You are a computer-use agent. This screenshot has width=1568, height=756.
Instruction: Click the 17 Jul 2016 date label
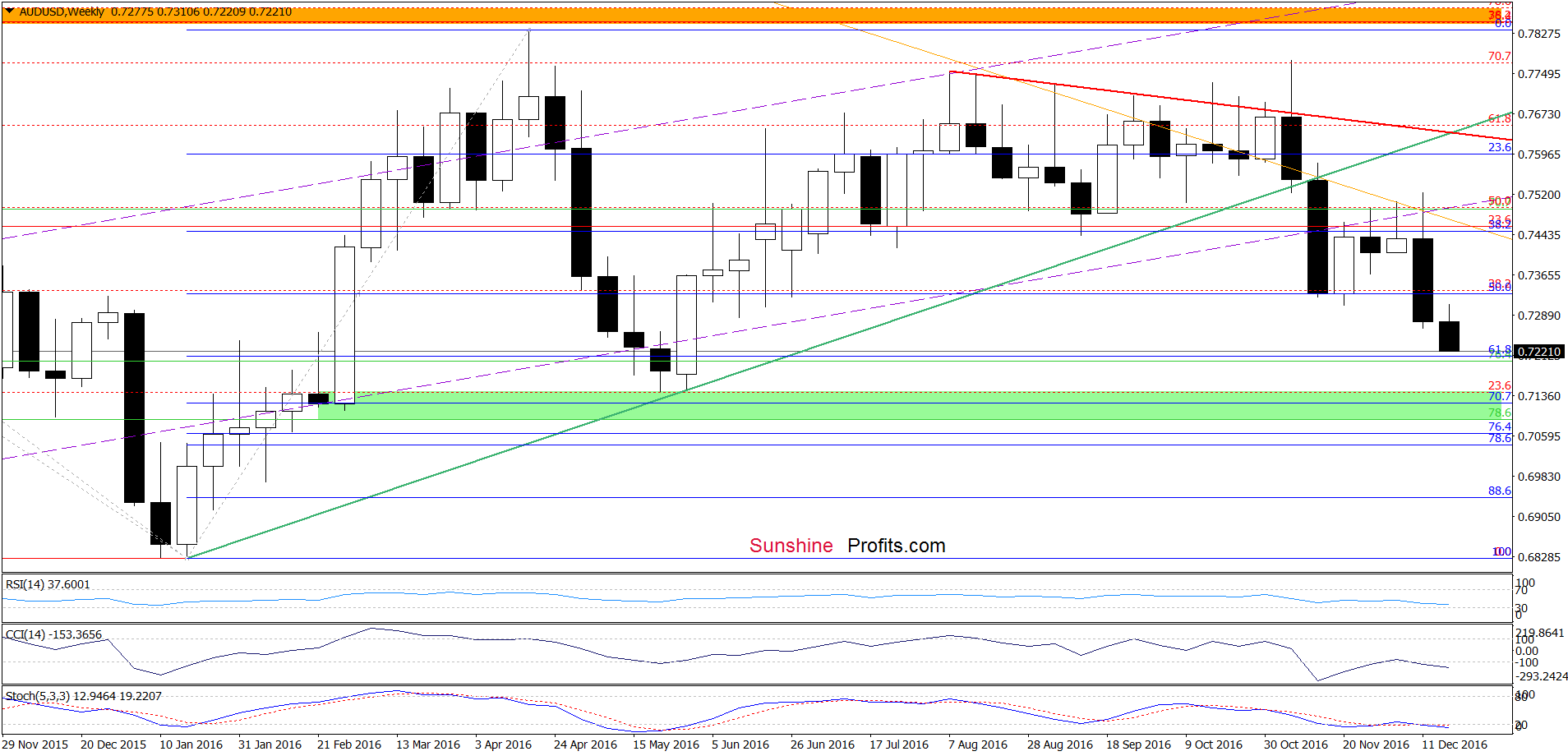point(899,744)
